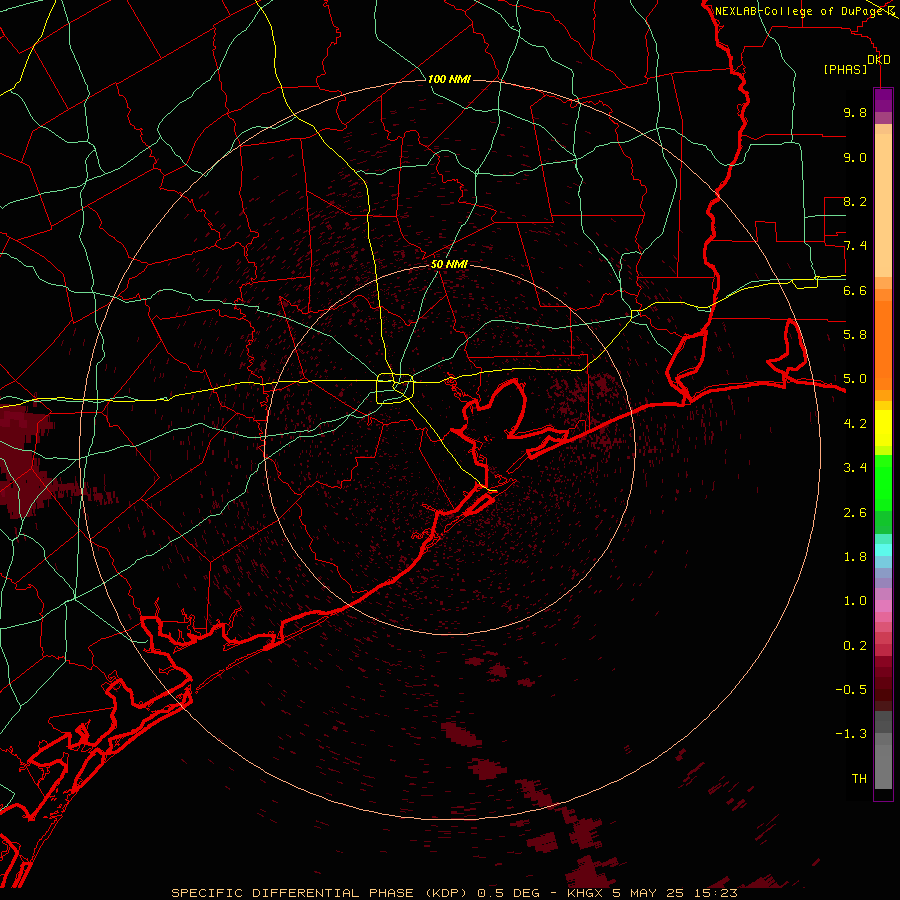This screenshot has width=900, height=900.
Task: Click the 2.6 scale value
Action: (855, 513)
